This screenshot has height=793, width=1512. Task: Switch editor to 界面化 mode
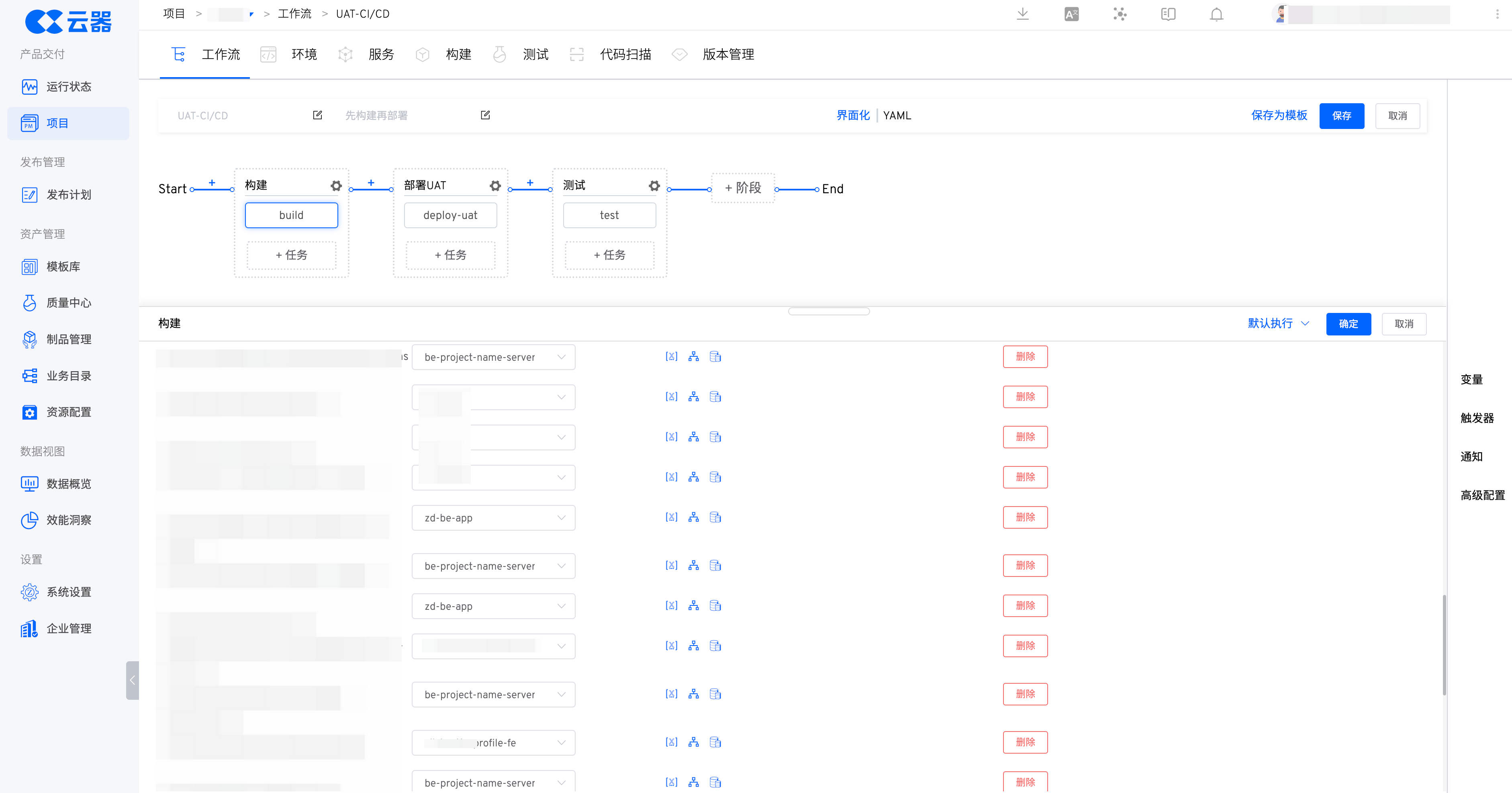pyautogui.click(x=853, y=116)
